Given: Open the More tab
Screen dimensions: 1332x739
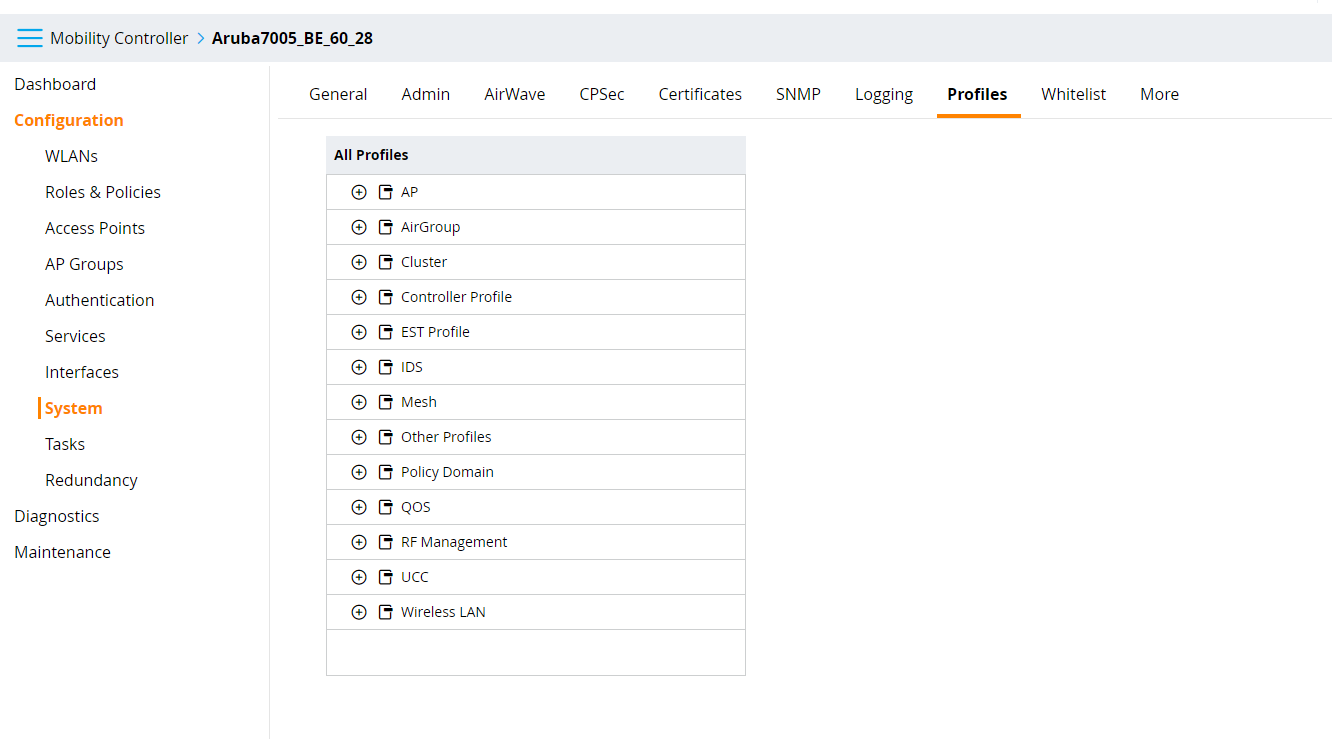Looking at the screenshot, I should tap(1159, 94).
